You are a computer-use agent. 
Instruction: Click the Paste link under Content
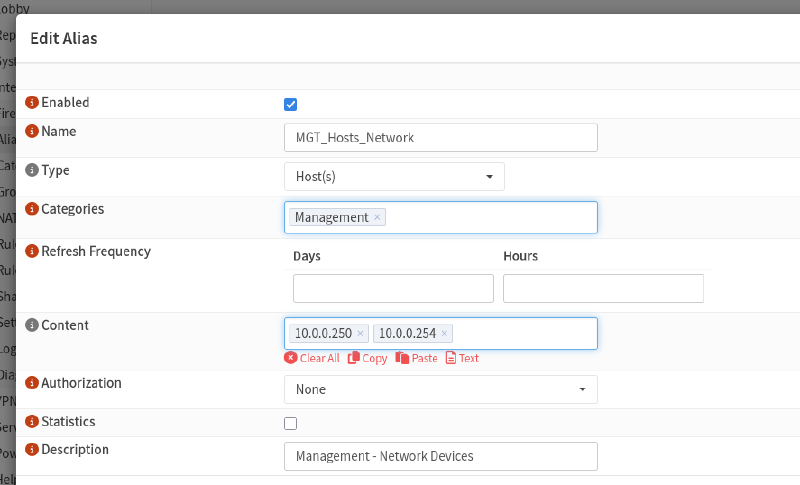(x=416, y=358)
